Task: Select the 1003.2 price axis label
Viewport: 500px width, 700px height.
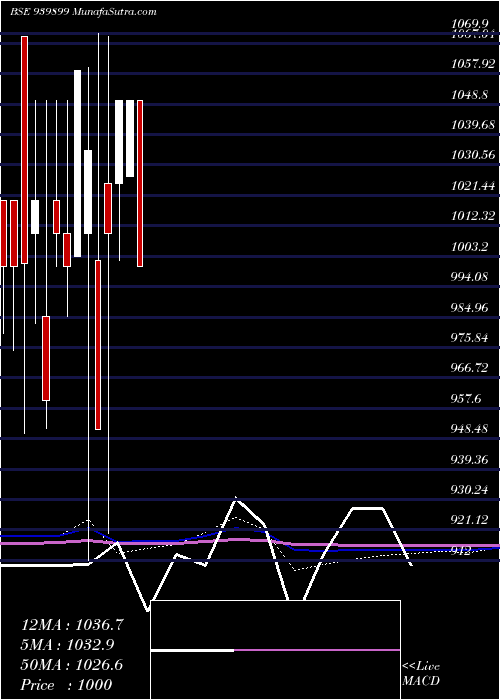Action: (x=469, y=247)
